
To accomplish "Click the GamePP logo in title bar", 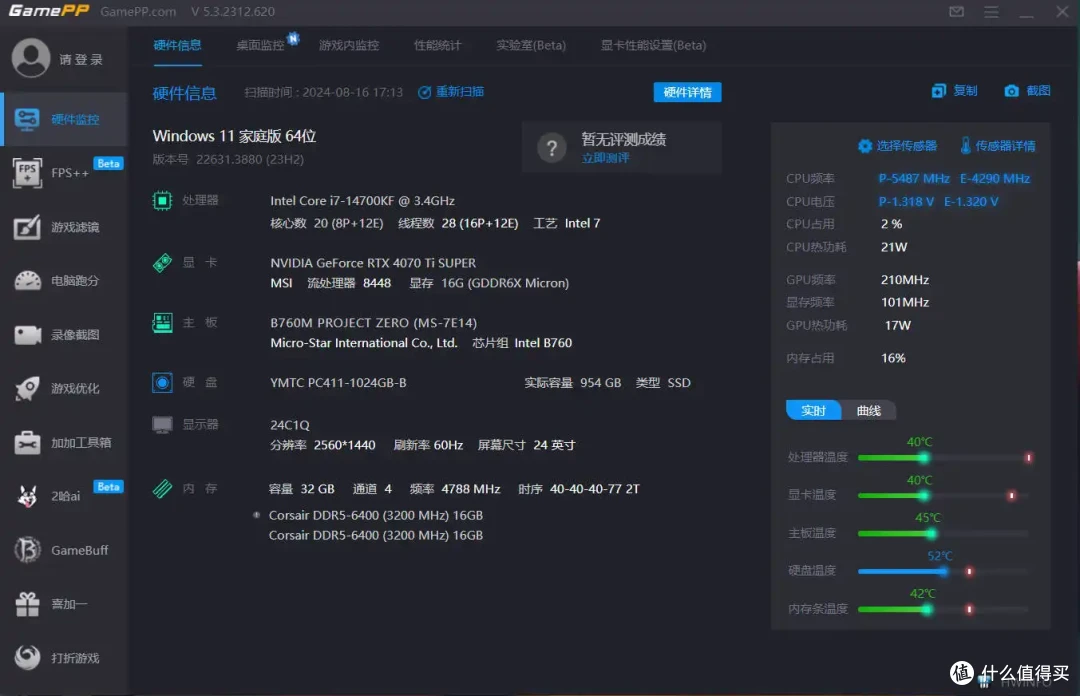I will 49,11.
